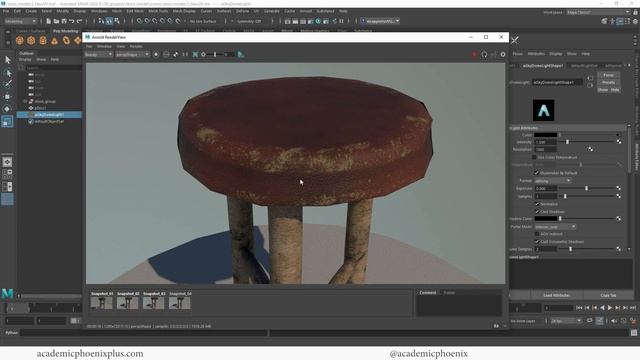Screen dimensions: 640x360
Task: Switch to the Comment tab in RenderView
Action: click(428, 293)
